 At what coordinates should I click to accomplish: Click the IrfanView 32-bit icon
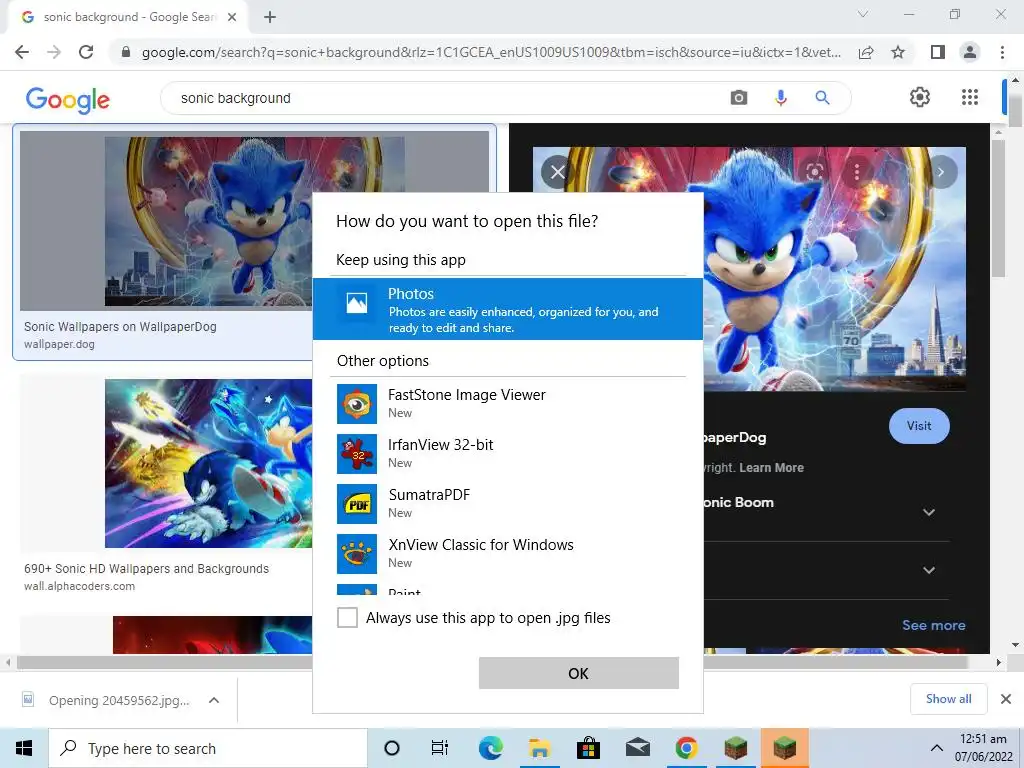[x=357, y=454]
